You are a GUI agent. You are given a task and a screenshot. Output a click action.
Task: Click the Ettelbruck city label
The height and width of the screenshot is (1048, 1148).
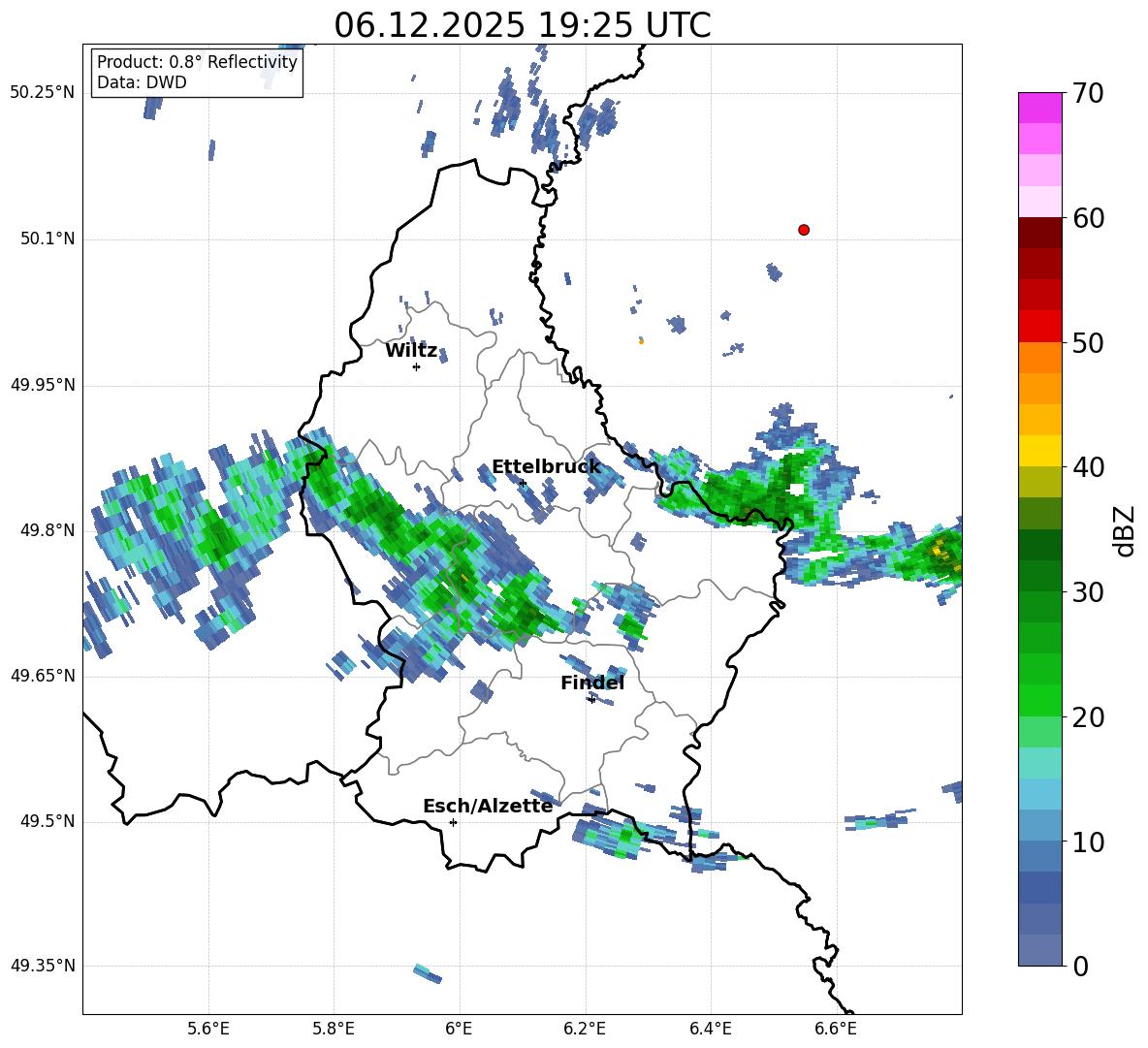coord(546,467)
